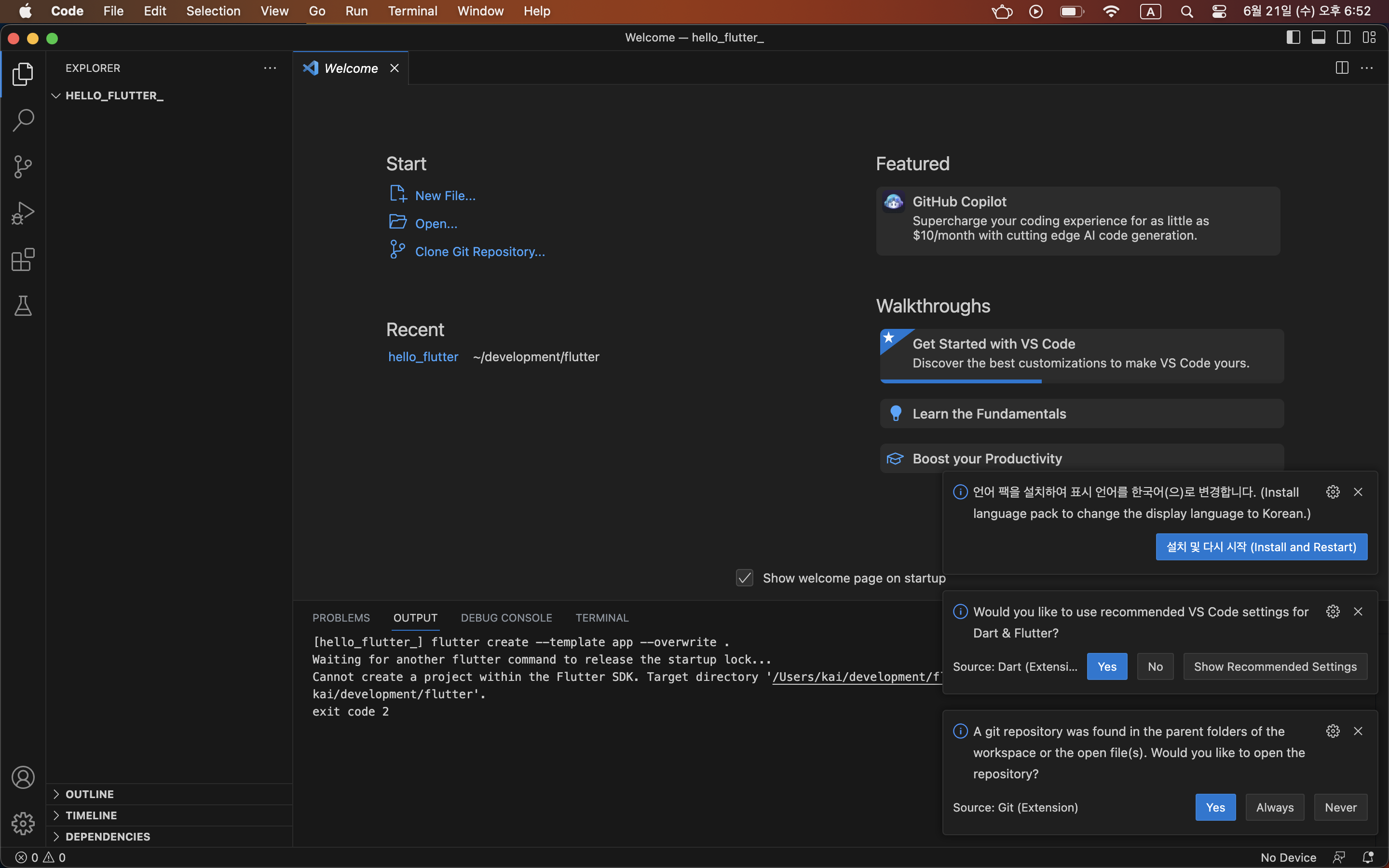Open the Search view in activity bar
1389x868 pixels.
[23, 121]
